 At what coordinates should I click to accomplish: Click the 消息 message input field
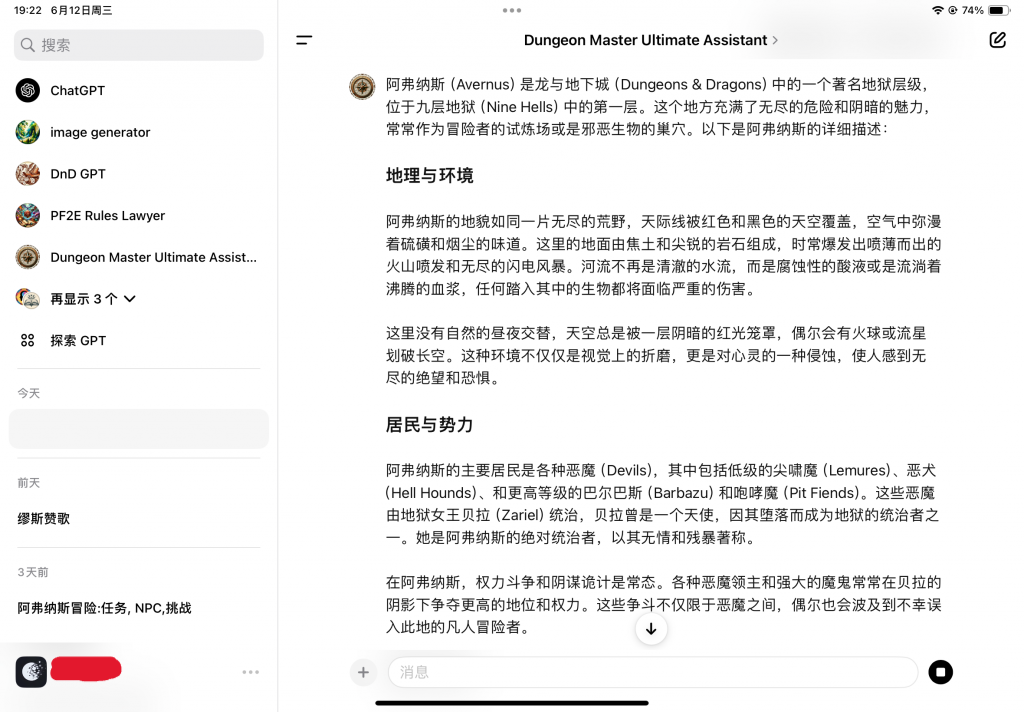point(652,672)
